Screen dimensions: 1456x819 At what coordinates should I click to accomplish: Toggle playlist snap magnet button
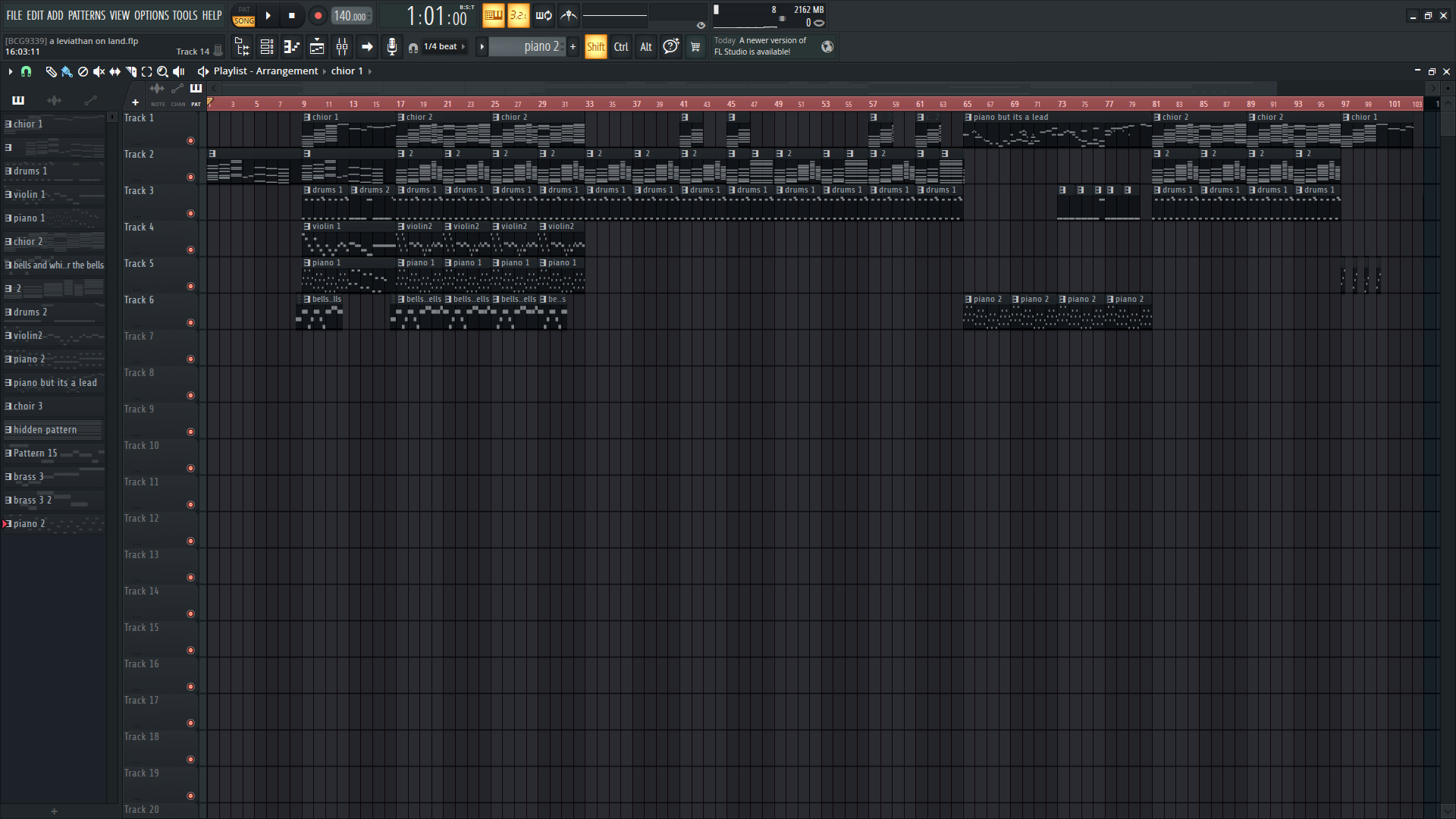click(x=27, y=71)
